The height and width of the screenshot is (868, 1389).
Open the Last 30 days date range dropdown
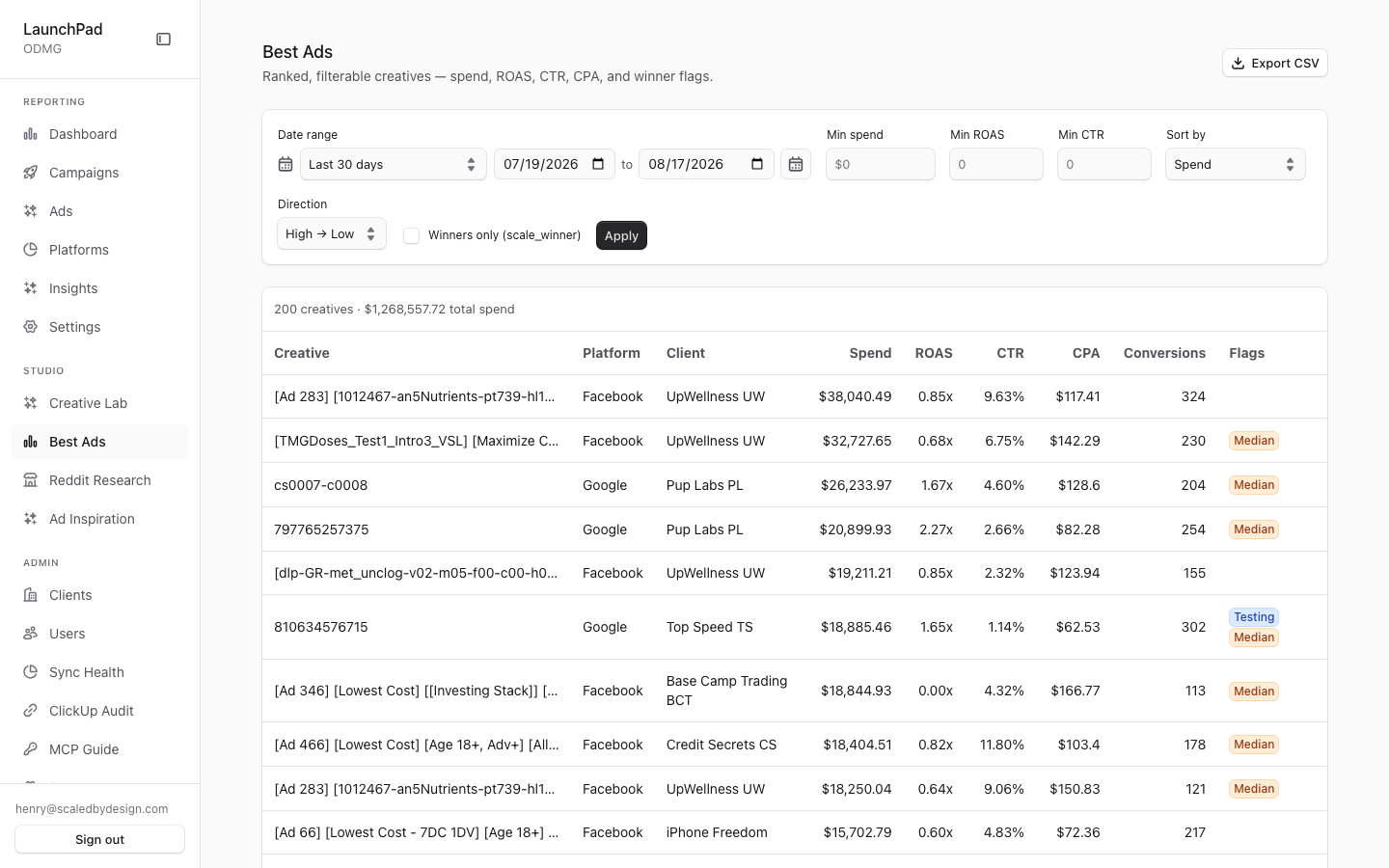pyautogui.click(x=394, y=164)
